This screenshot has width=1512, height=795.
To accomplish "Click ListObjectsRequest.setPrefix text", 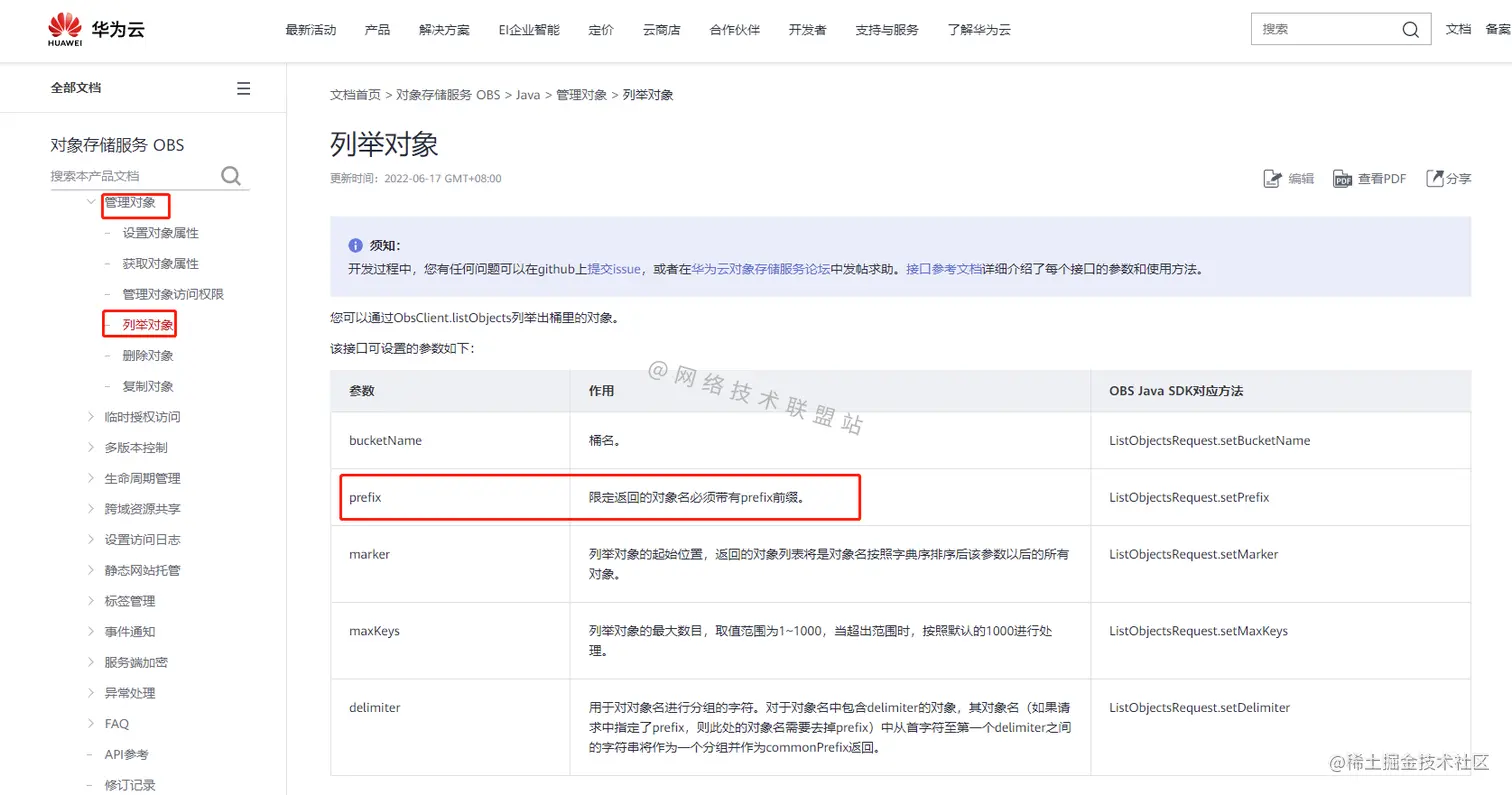I will pyautogui.click(x=1189, y=497).
